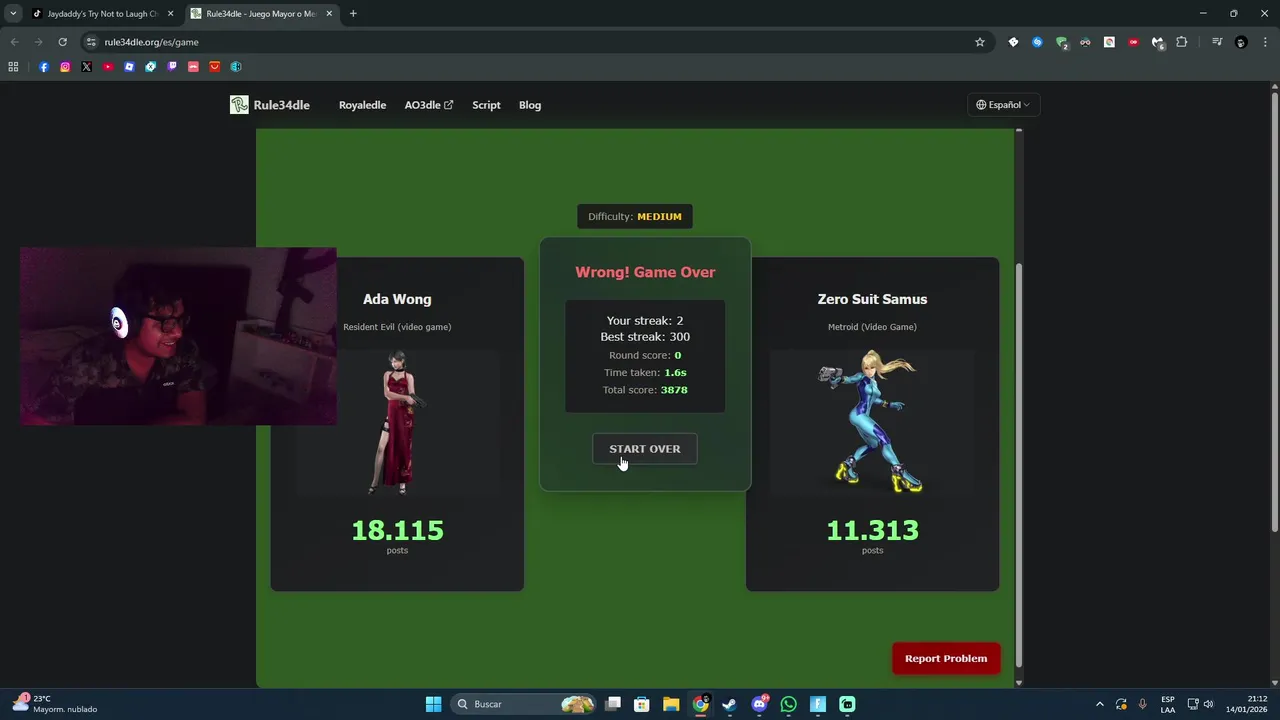Screen dimensions: 1280x720
Task: Click the 'Wrong! Game Over' heading
Action: click(645, 272)
